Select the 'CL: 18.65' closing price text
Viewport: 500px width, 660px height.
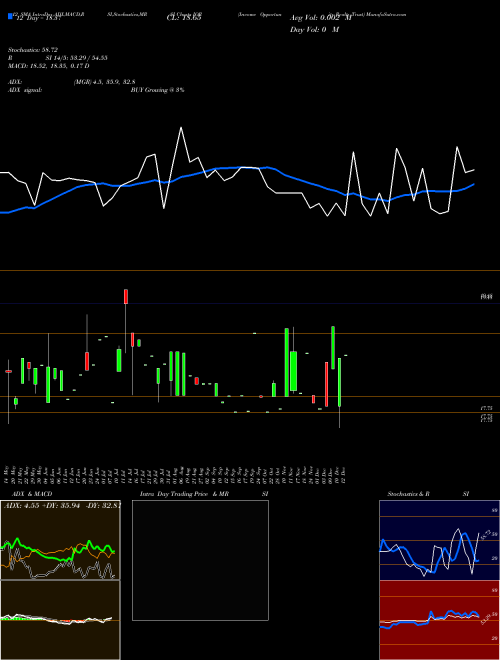coord(184,18)
